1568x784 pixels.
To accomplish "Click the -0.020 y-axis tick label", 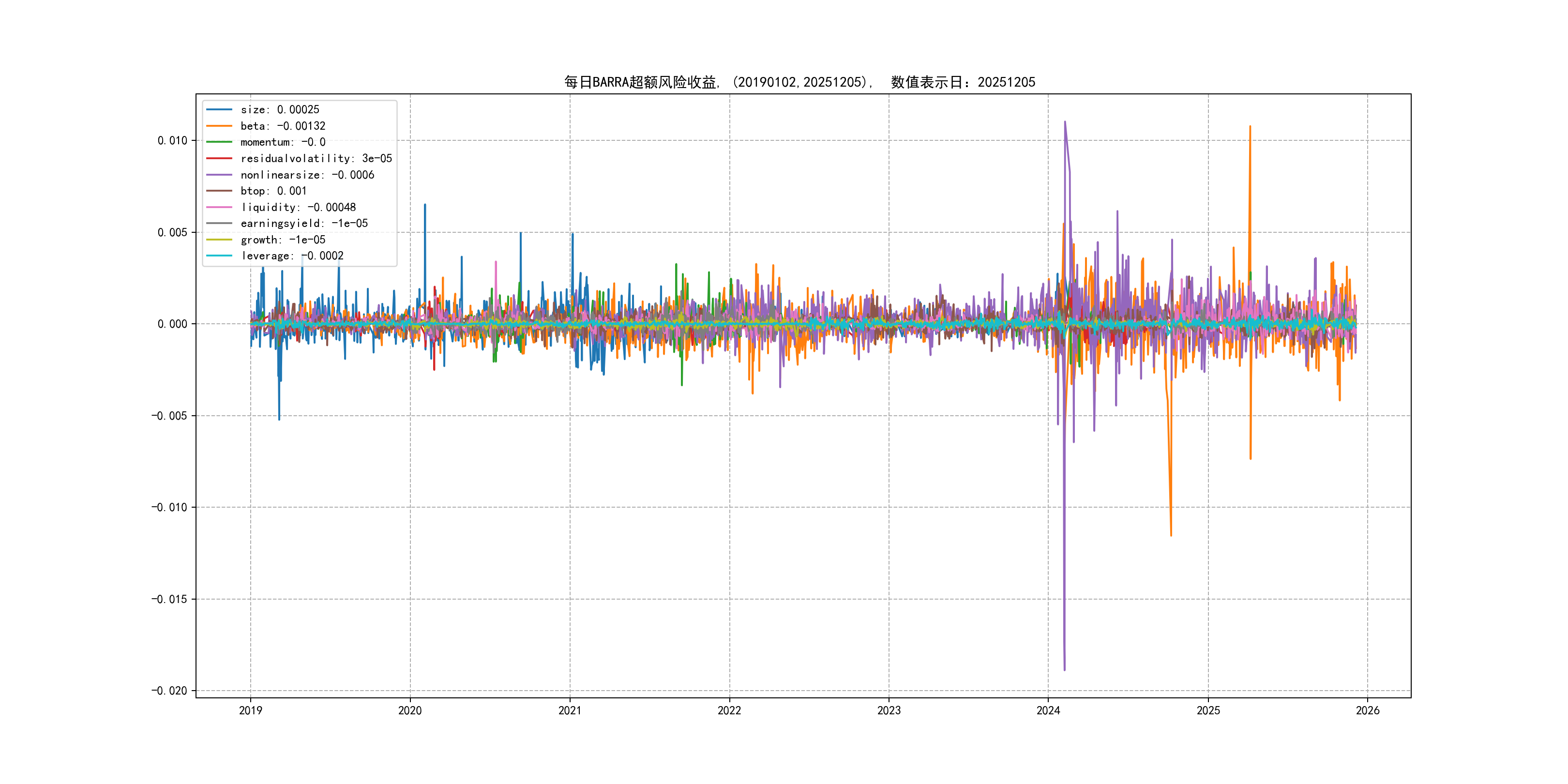I will (x=169, y=691).
